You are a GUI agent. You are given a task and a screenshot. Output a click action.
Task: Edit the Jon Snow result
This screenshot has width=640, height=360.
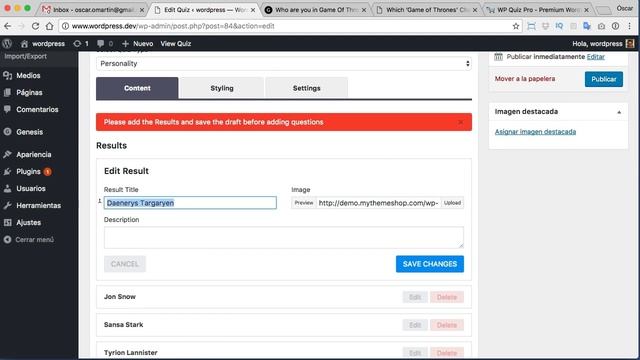coord(415,297)
